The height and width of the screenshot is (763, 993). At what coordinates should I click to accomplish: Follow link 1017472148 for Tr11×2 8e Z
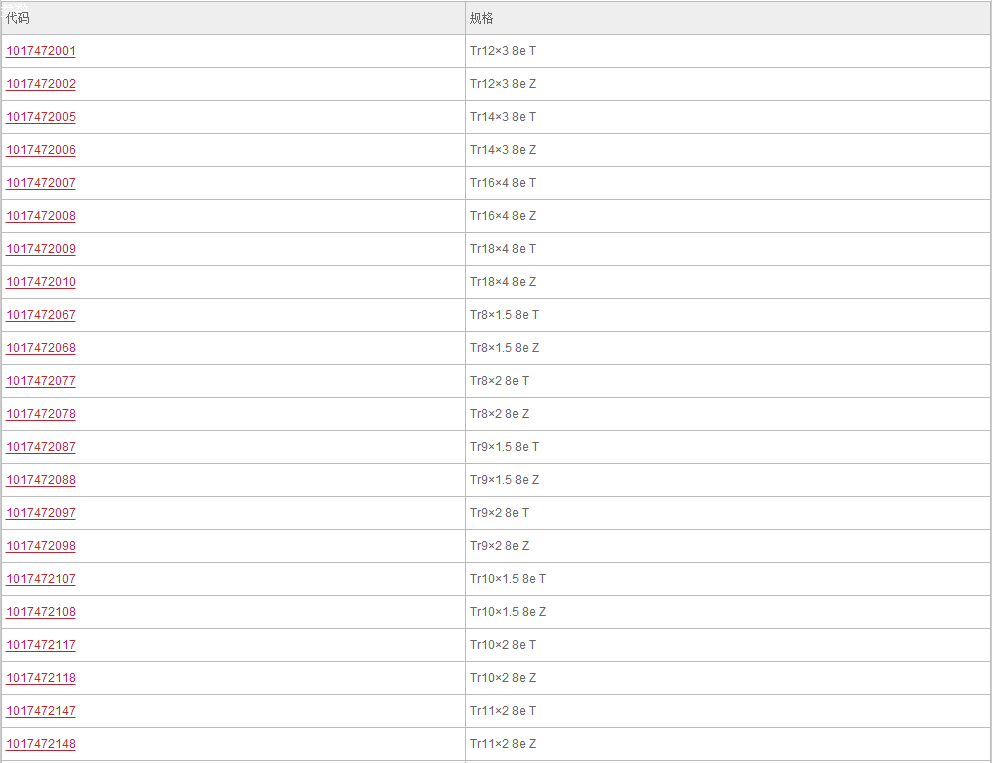point(41,743)
